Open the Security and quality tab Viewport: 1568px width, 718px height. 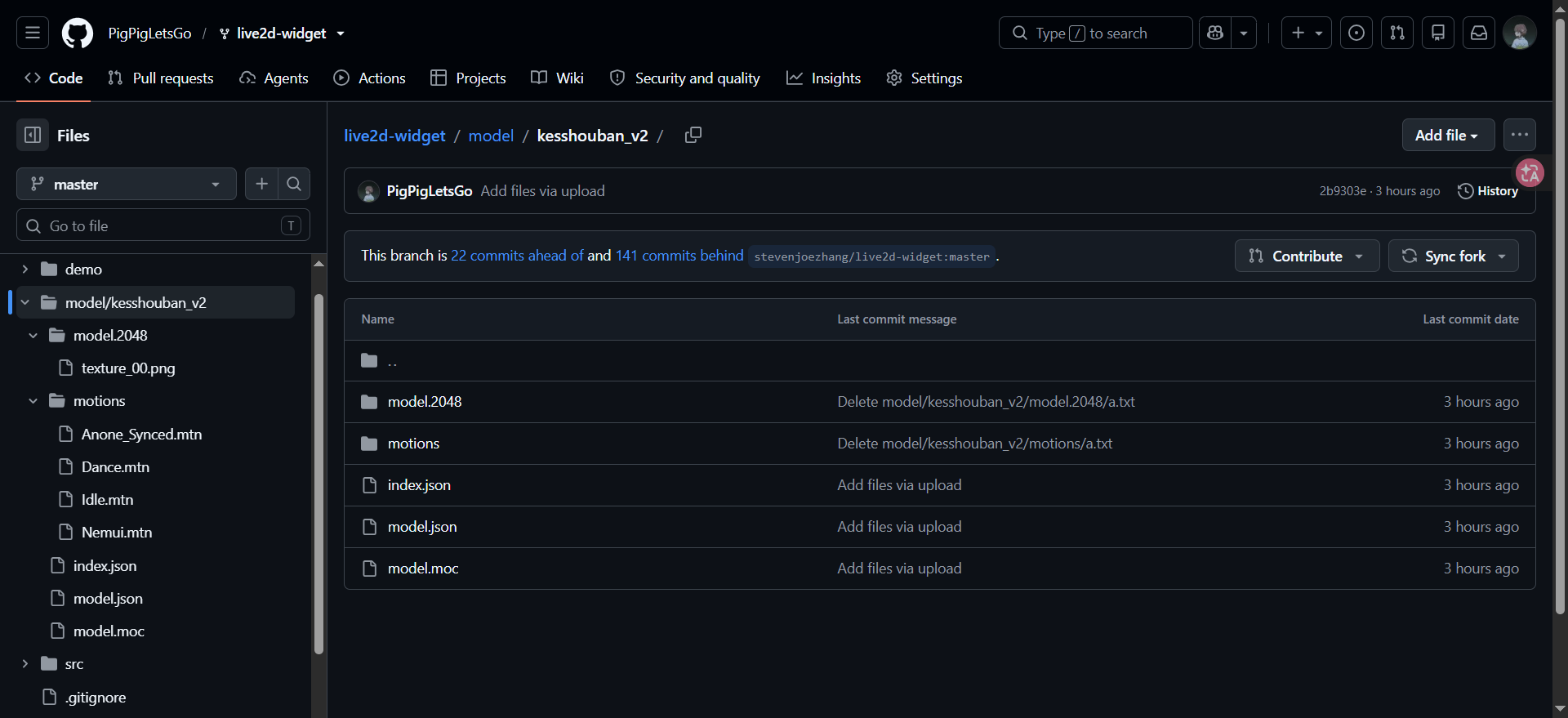click(685, 78)
